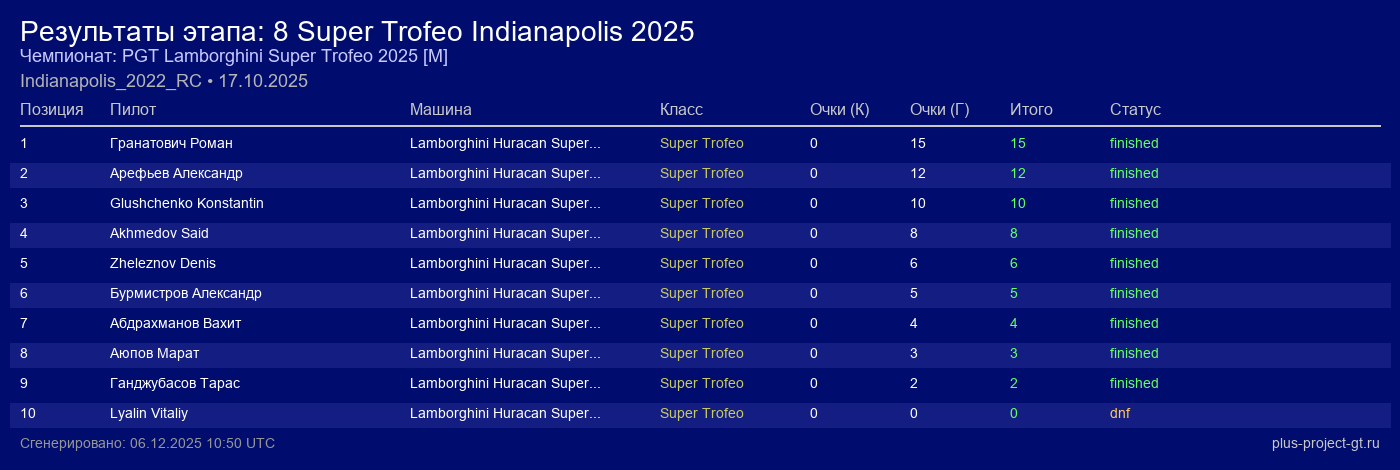Click the dnf status for Lyalin Vitaliy
Image resolution: width=1400 pixels, height=470 pixels.
coord(1120,413)
